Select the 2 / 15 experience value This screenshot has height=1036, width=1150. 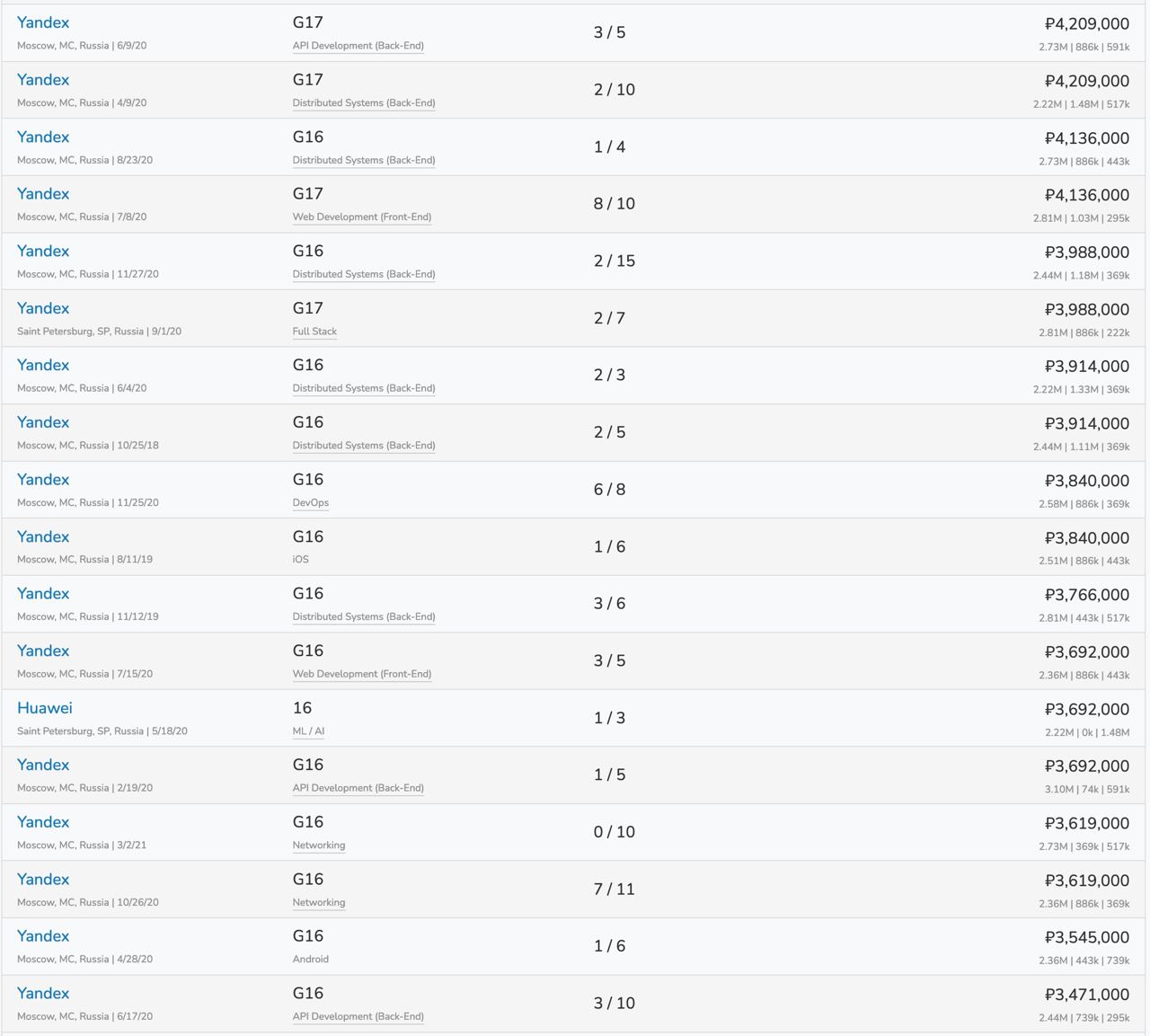(615, 261)
